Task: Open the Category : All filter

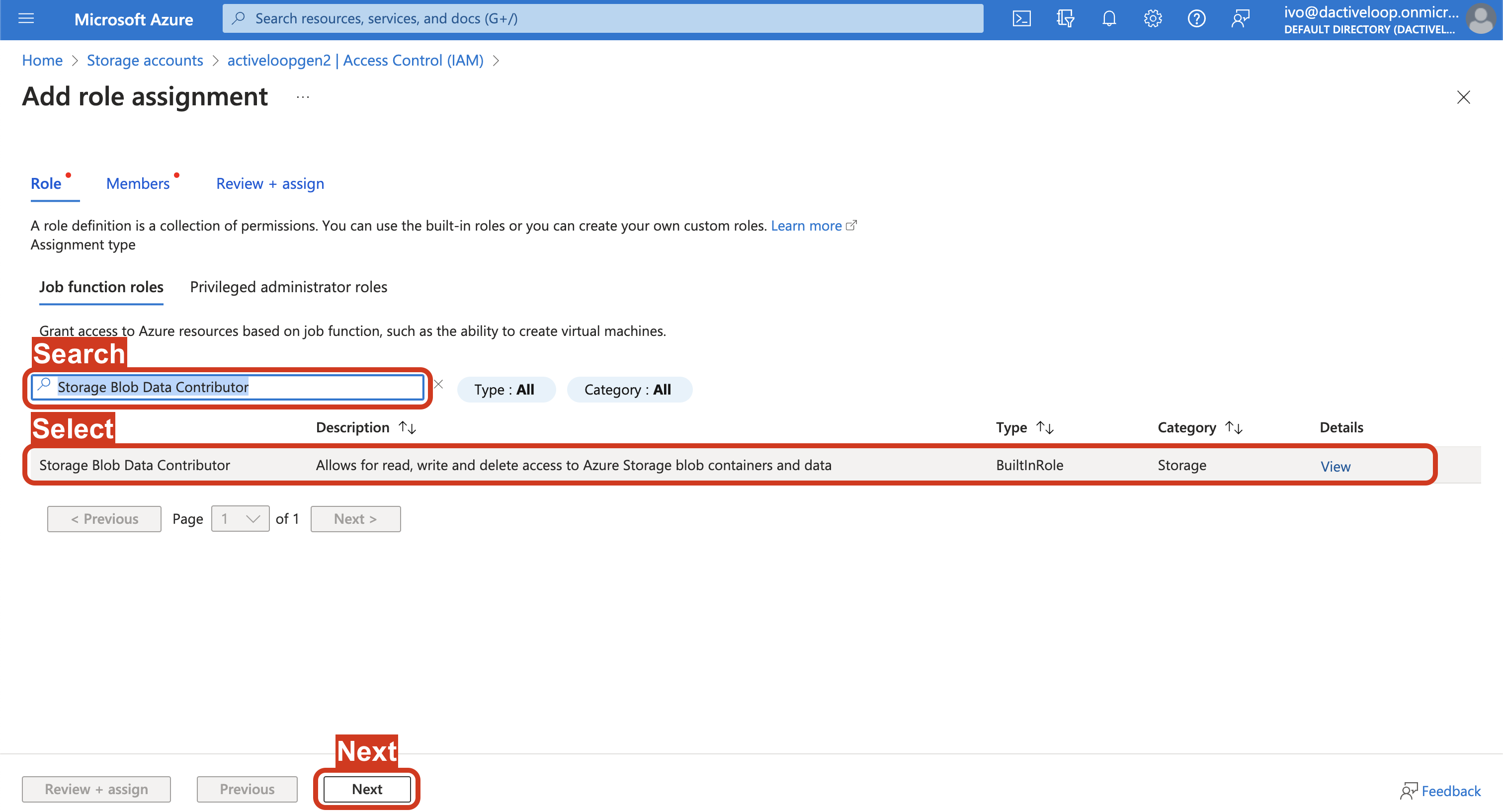Action: coord(628,390)
